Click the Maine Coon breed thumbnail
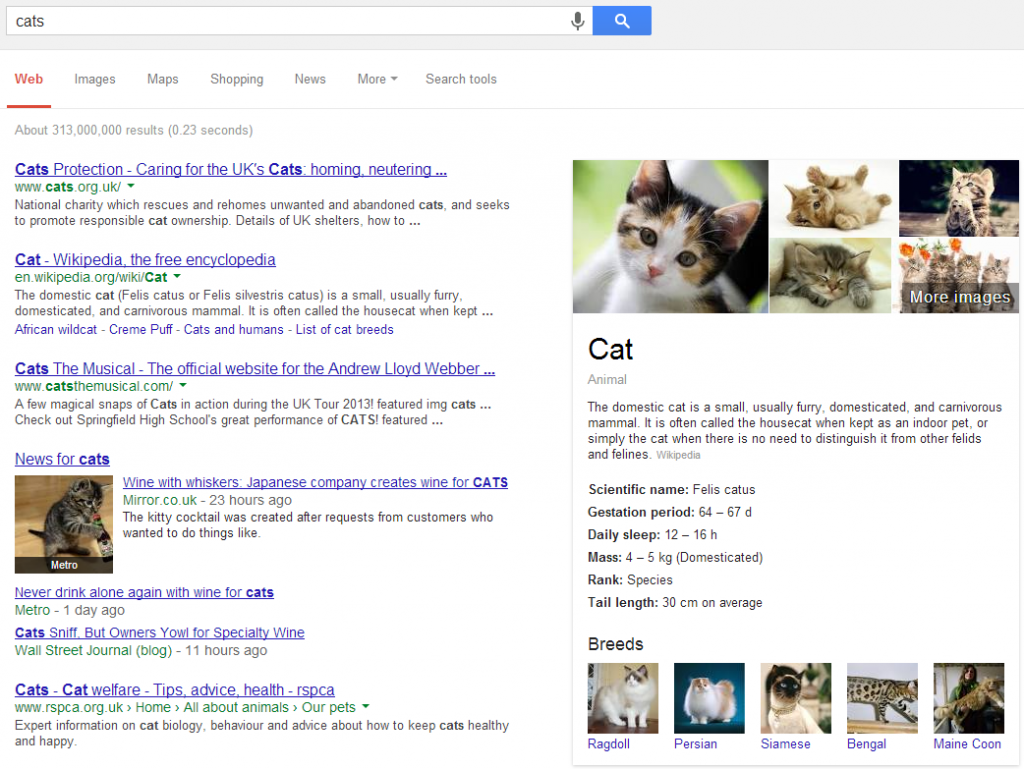 (x=968, y=698)
